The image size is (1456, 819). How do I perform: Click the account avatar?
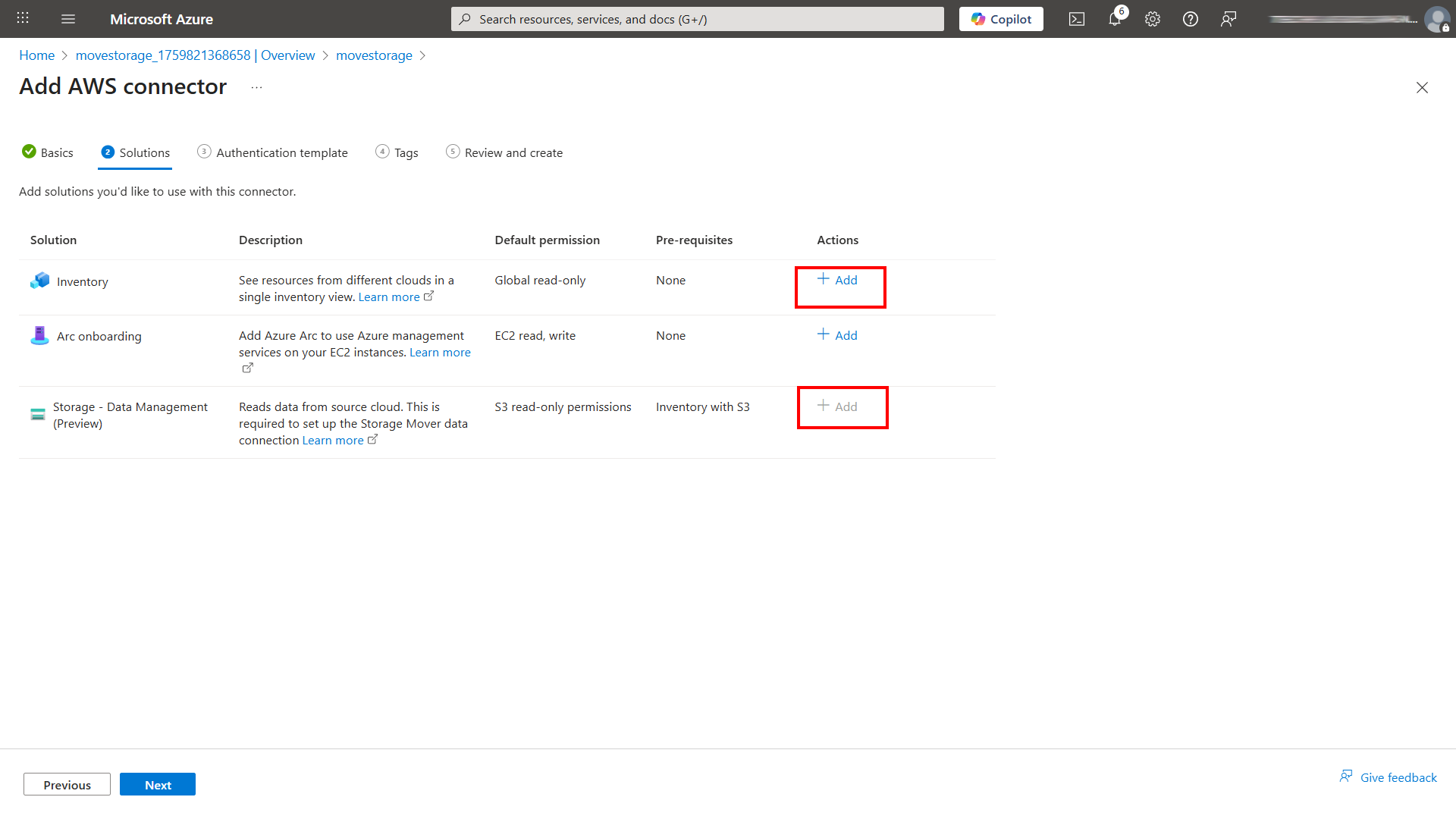tap(1438, 19)
